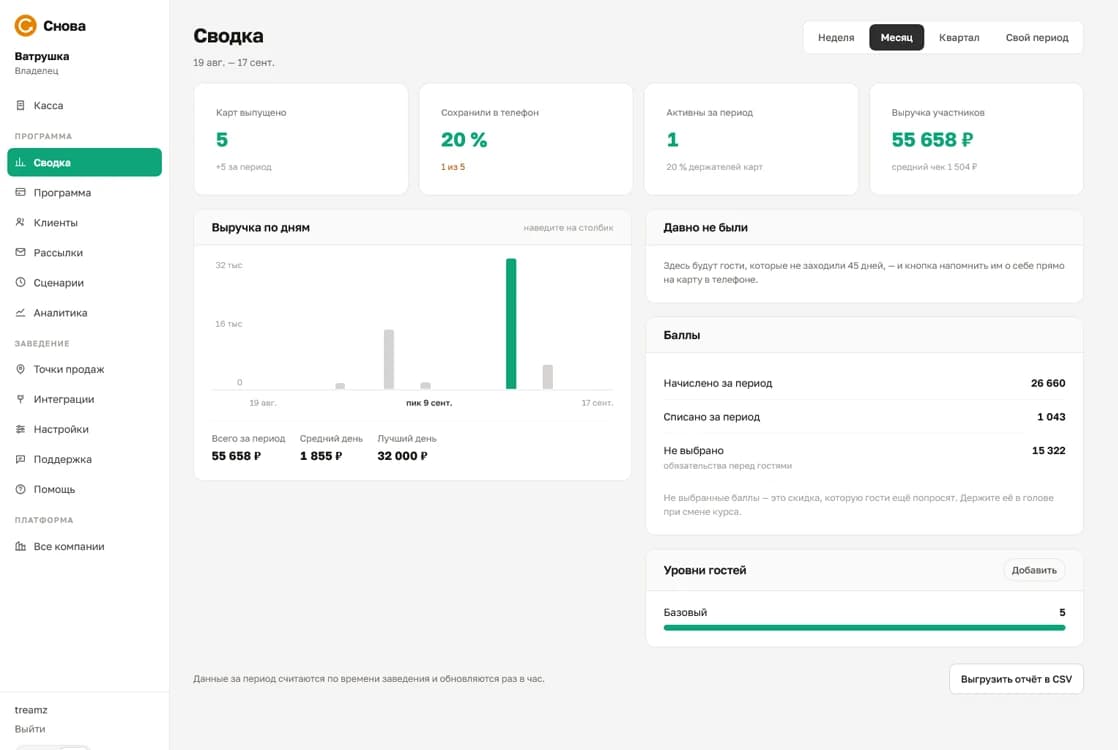Click the '20 % держателей карт' text
The image size is (1118, 750).
(714, 167)
